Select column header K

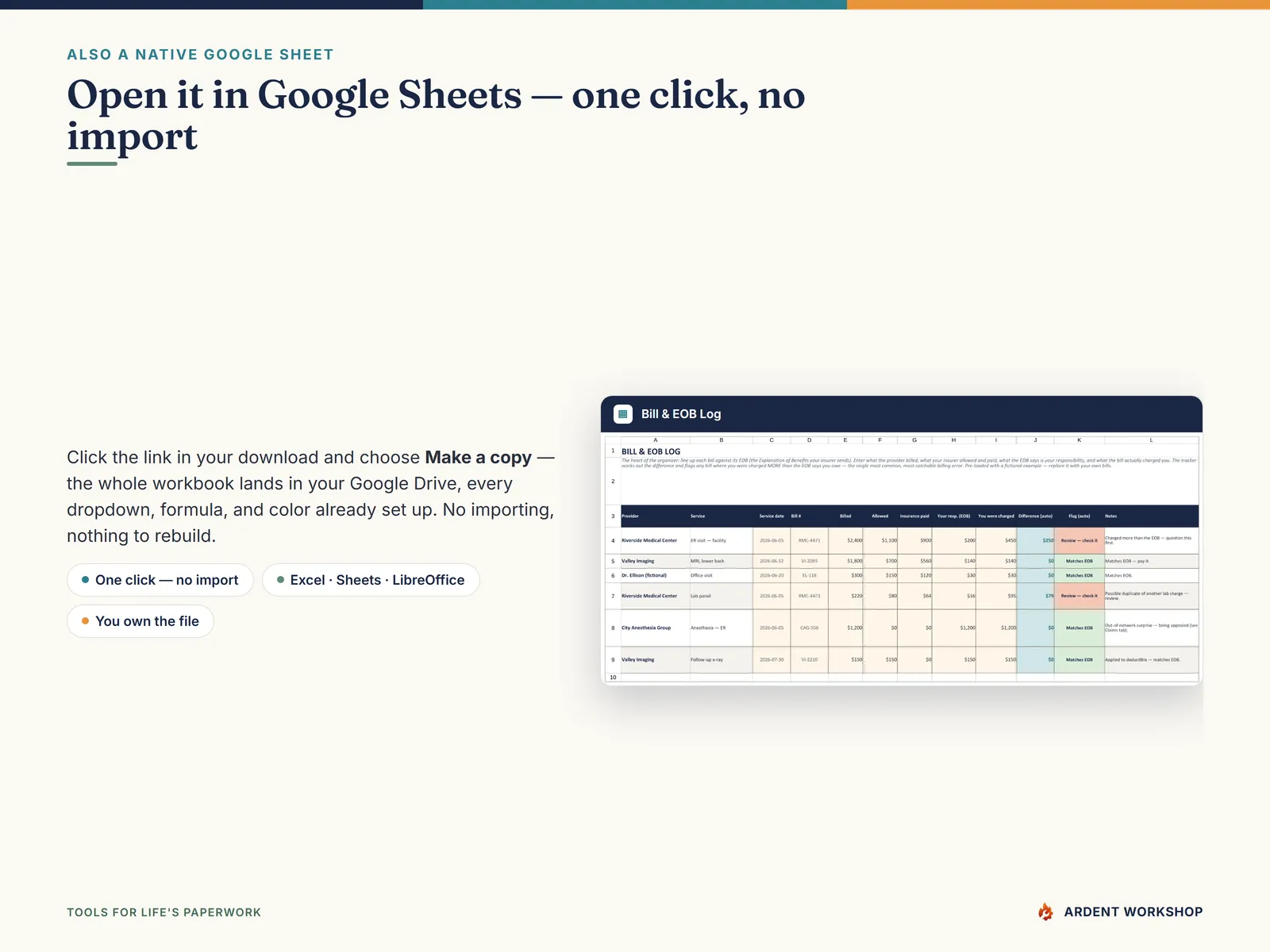tap(1079, 440)
